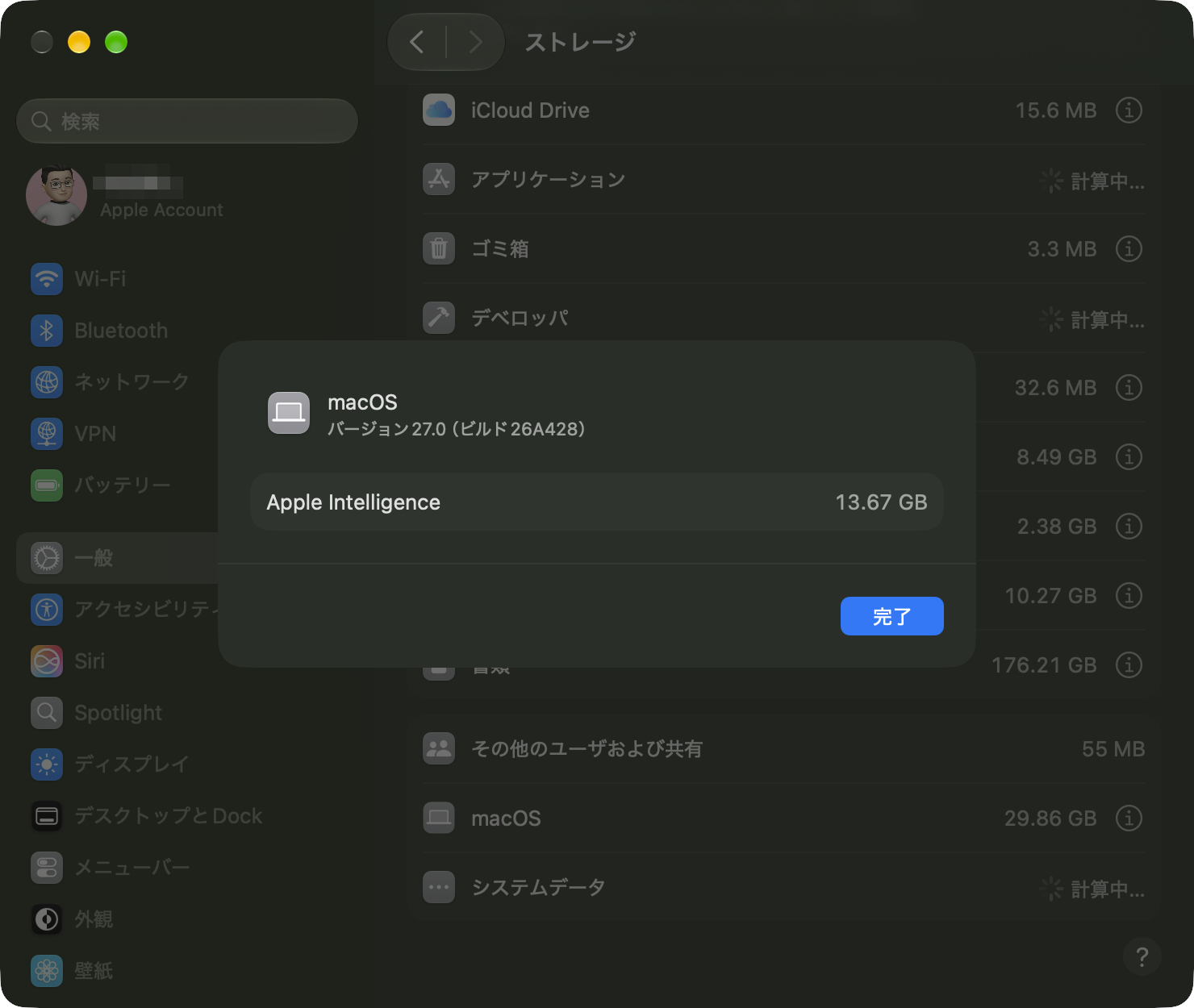
Task: Select メニューバー icon in sidebar
Action: (47, 868)
